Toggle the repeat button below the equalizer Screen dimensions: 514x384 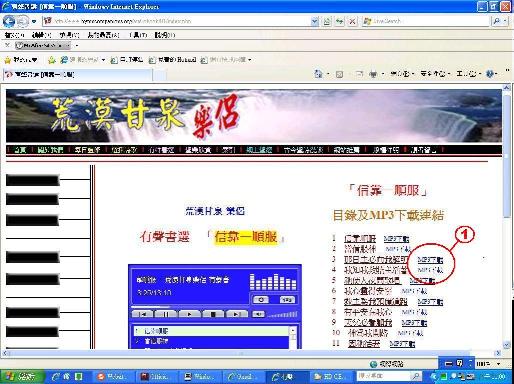(x=261, y=300)
